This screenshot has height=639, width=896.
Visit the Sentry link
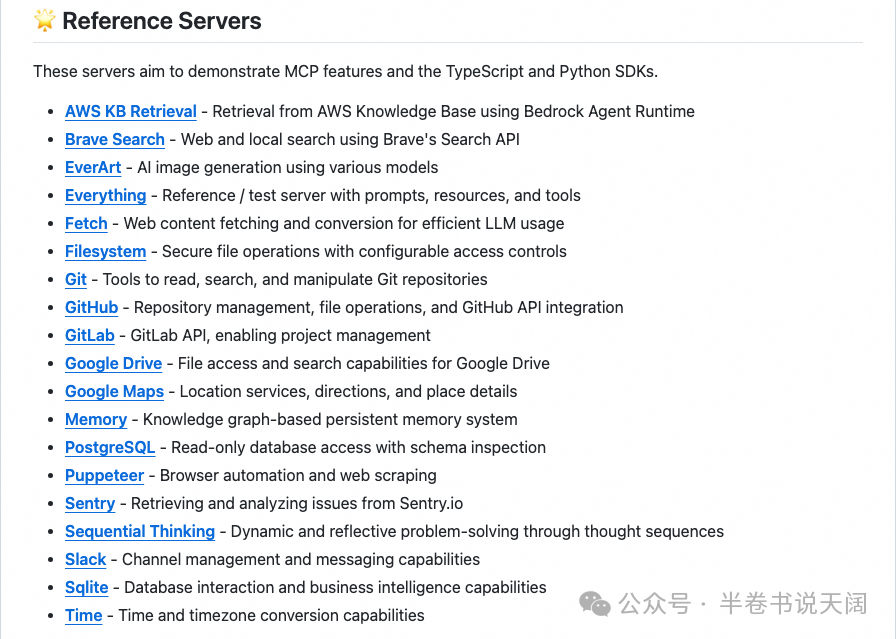(90, 504)
